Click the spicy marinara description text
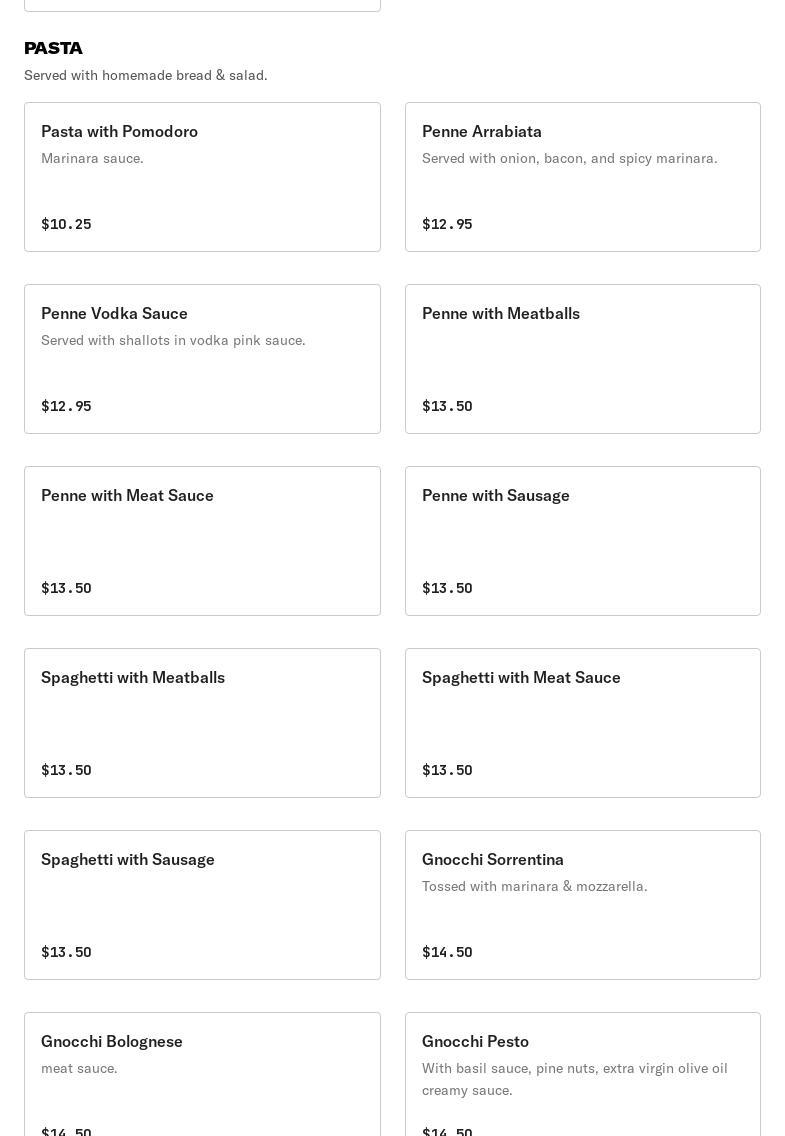 569,158
